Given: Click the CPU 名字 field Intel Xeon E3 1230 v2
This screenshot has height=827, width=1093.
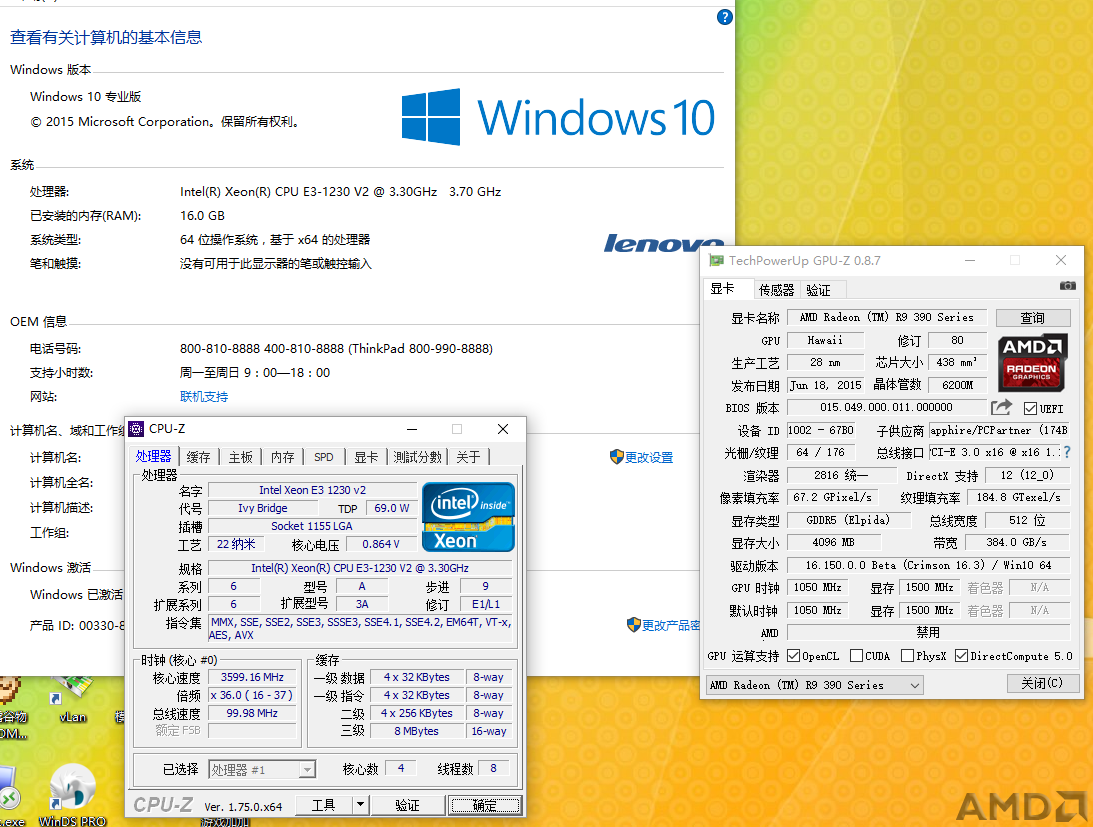Looking at the screenshot, I should pyautogui.click(x=312, y=490).
